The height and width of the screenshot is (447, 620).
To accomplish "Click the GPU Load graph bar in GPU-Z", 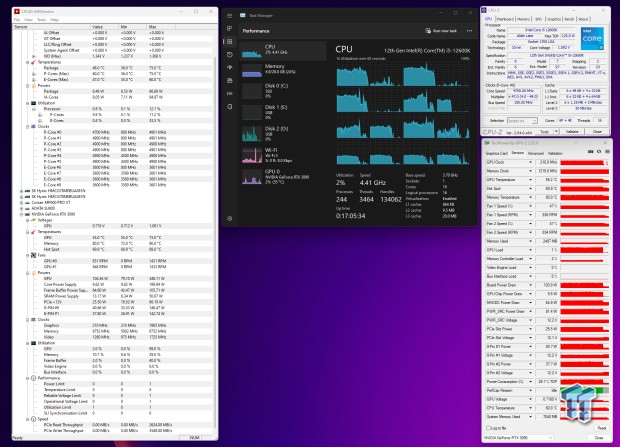I will pyautogui.click(x=584, y=250).
